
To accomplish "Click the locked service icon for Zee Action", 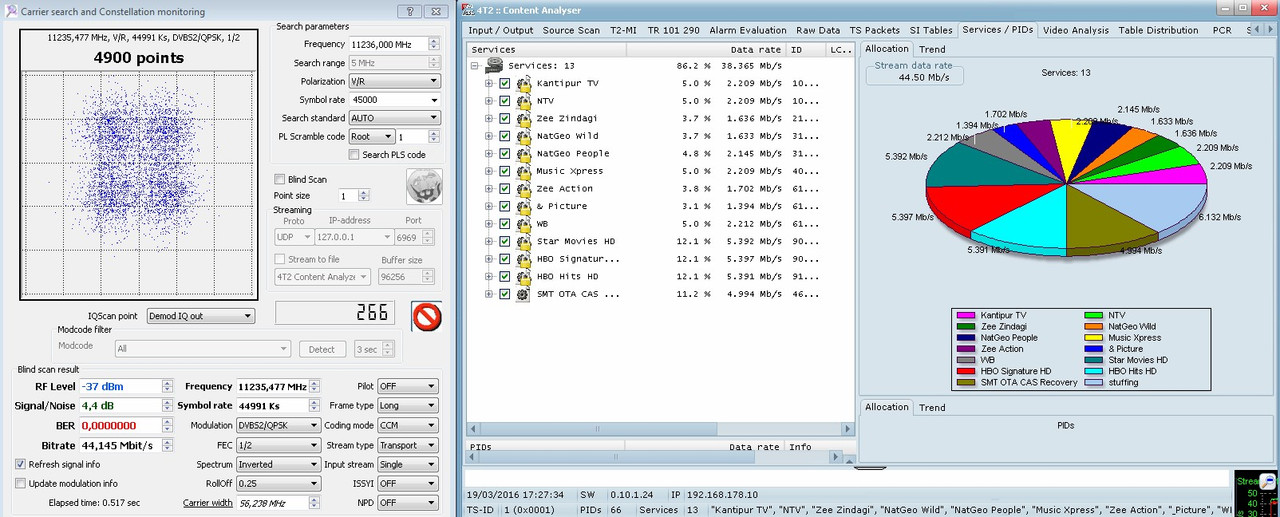I will pos(523,188).
